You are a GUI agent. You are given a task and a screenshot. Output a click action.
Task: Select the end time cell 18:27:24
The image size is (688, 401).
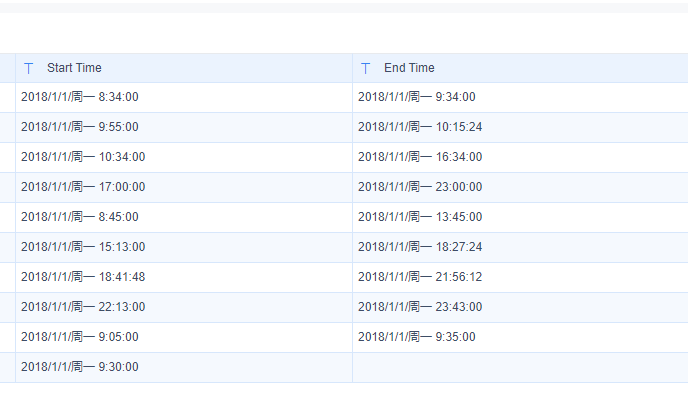(x=420, y=247)
